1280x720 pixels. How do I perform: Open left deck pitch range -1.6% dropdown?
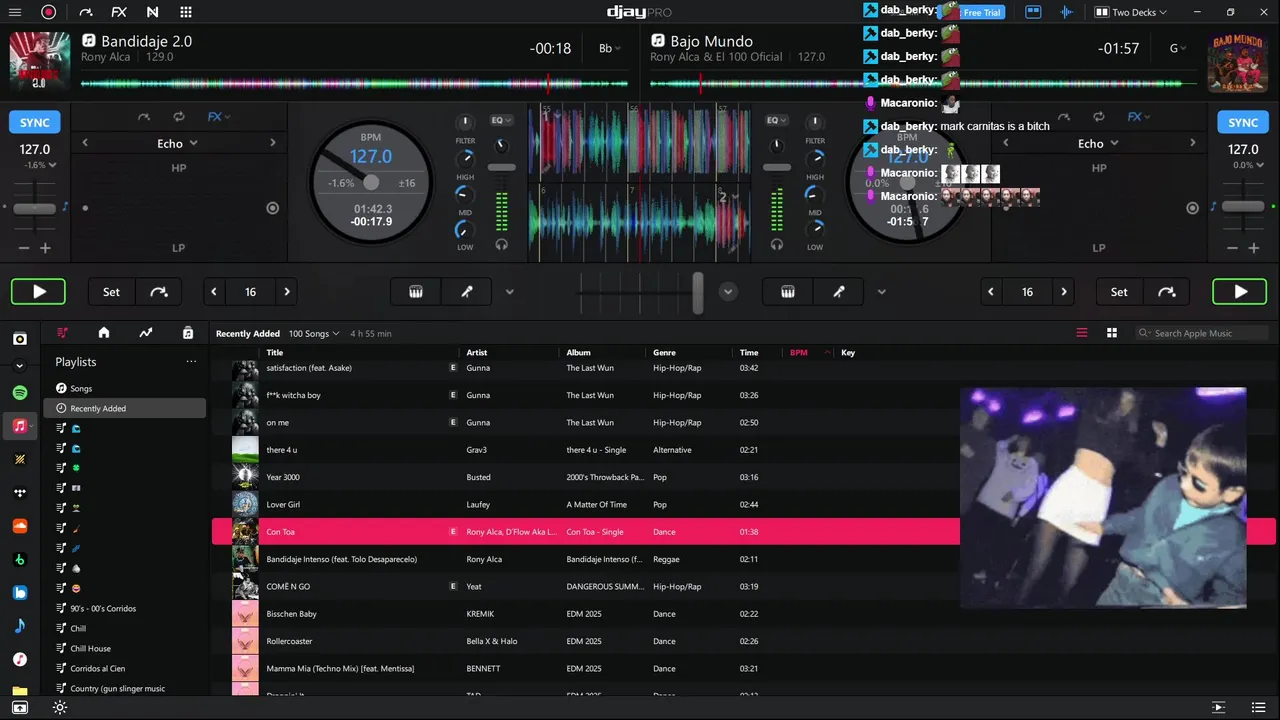click(x=40, y=165)
